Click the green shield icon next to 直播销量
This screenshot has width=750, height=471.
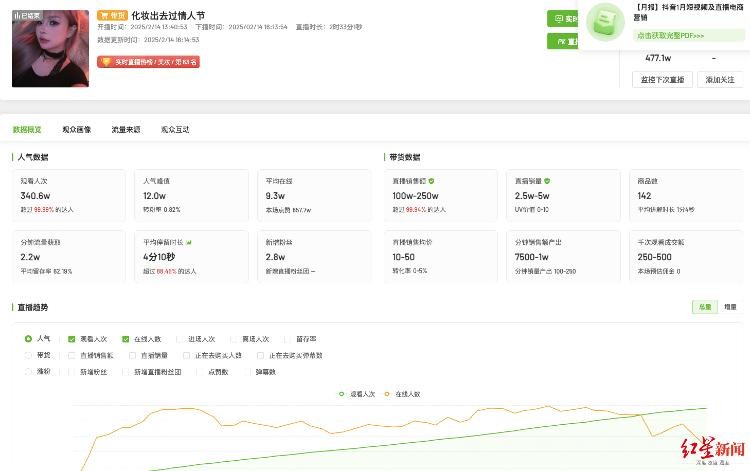coord(547,181)
